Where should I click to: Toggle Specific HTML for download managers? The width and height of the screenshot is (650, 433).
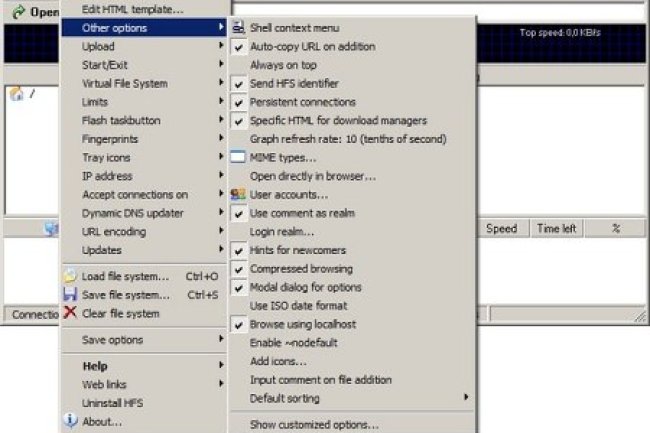coord(353,121)
